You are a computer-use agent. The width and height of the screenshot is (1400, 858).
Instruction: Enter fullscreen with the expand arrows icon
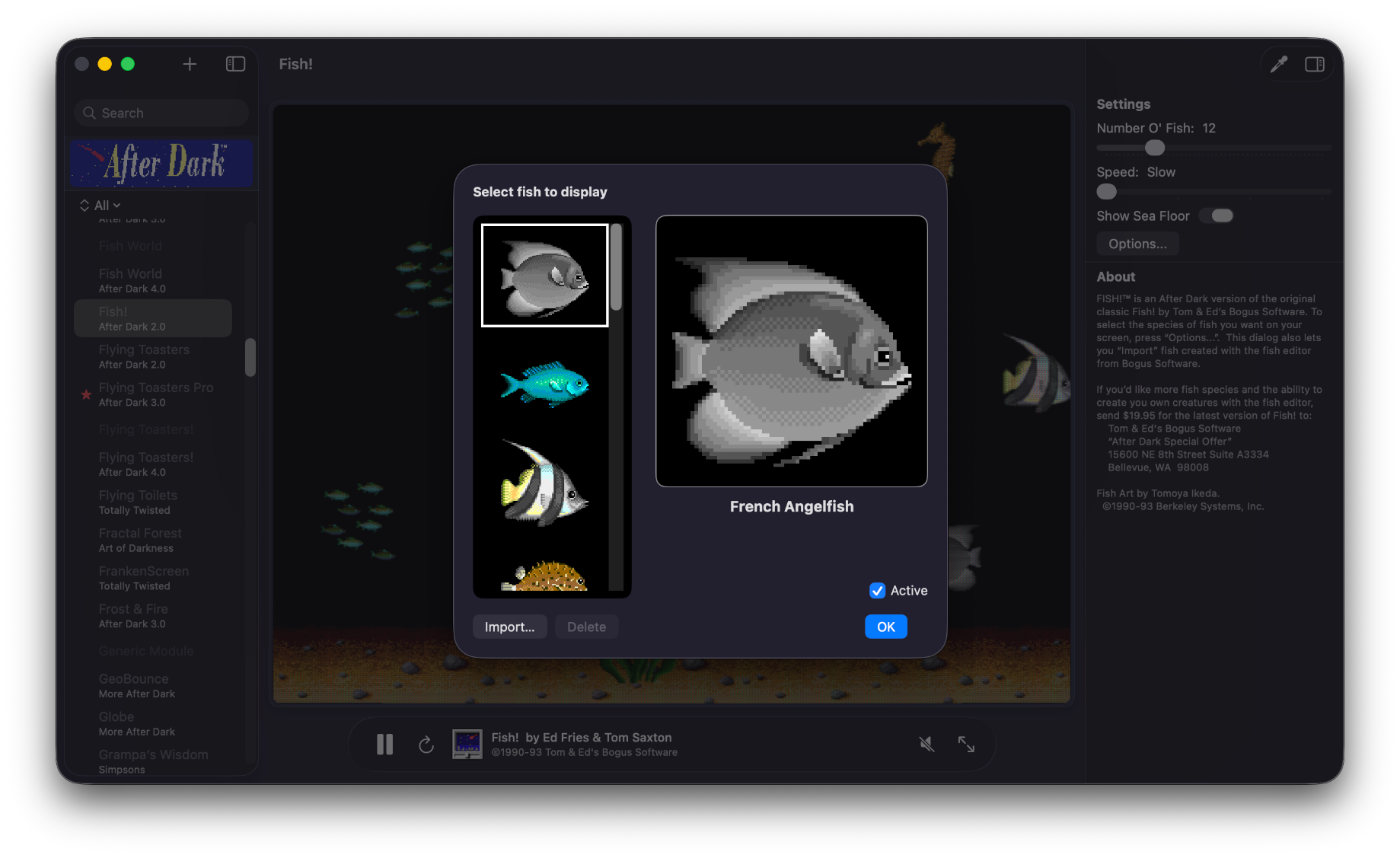click(x=966, y=744)
